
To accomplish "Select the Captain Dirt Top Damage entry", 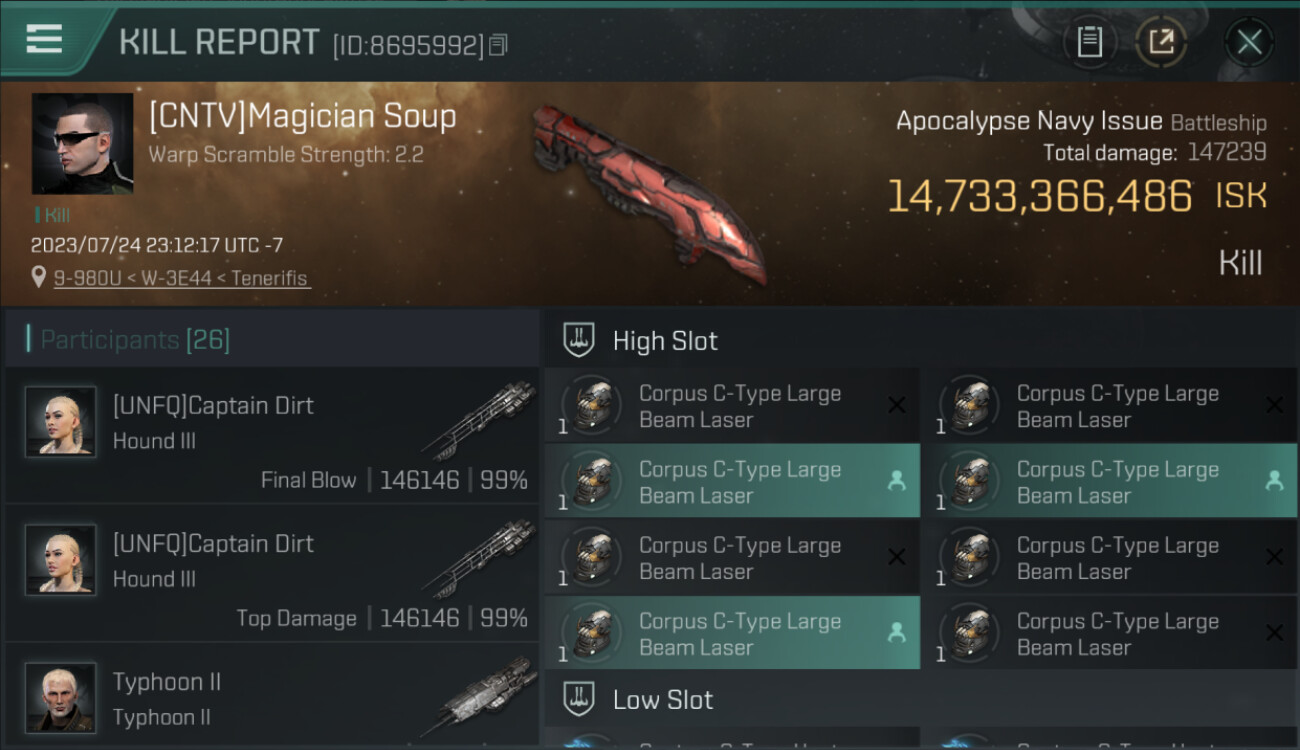I will (272, 573).
